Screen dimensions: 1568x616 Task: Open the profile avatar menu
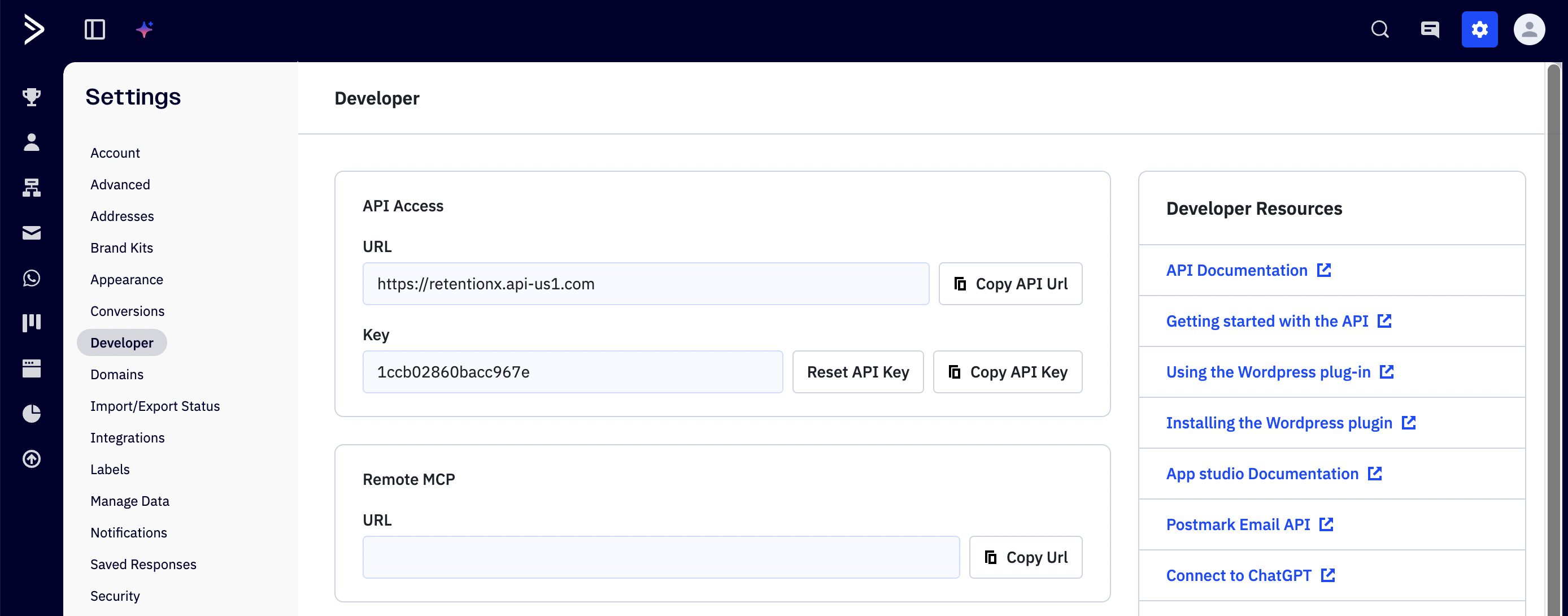click(1529, 29)
